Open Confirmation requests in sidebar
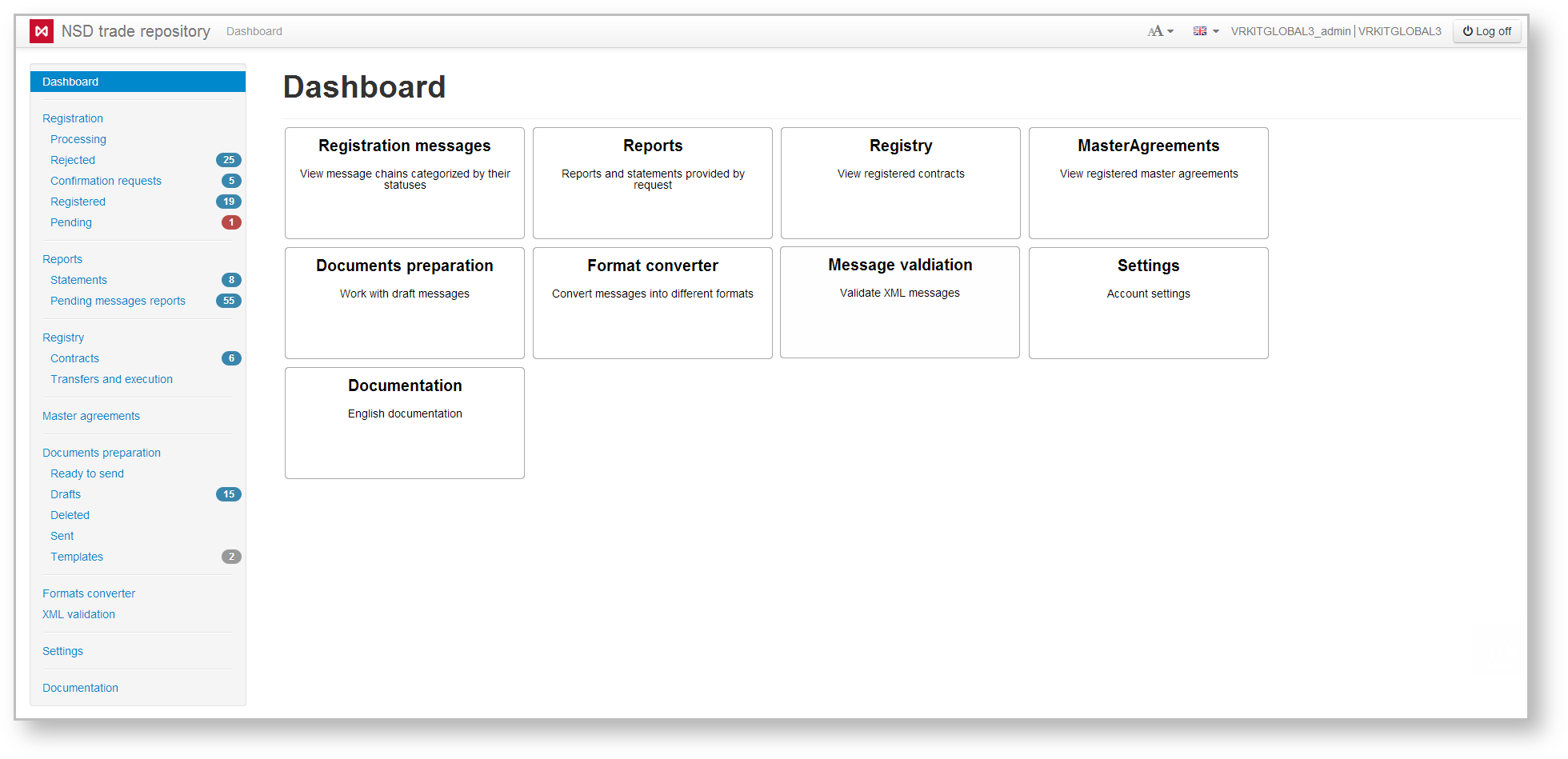Image resolution: width=1568 pixels, height=759 pixels. 106,181
